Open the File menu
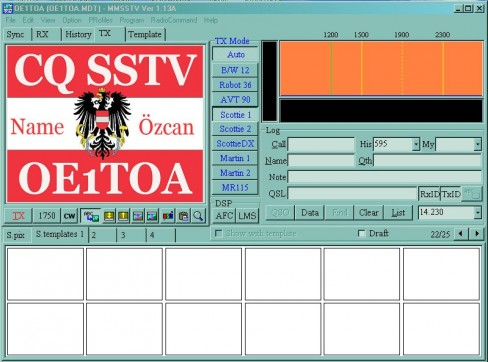This screenshot has width=488, height=362. click(10, 20)
